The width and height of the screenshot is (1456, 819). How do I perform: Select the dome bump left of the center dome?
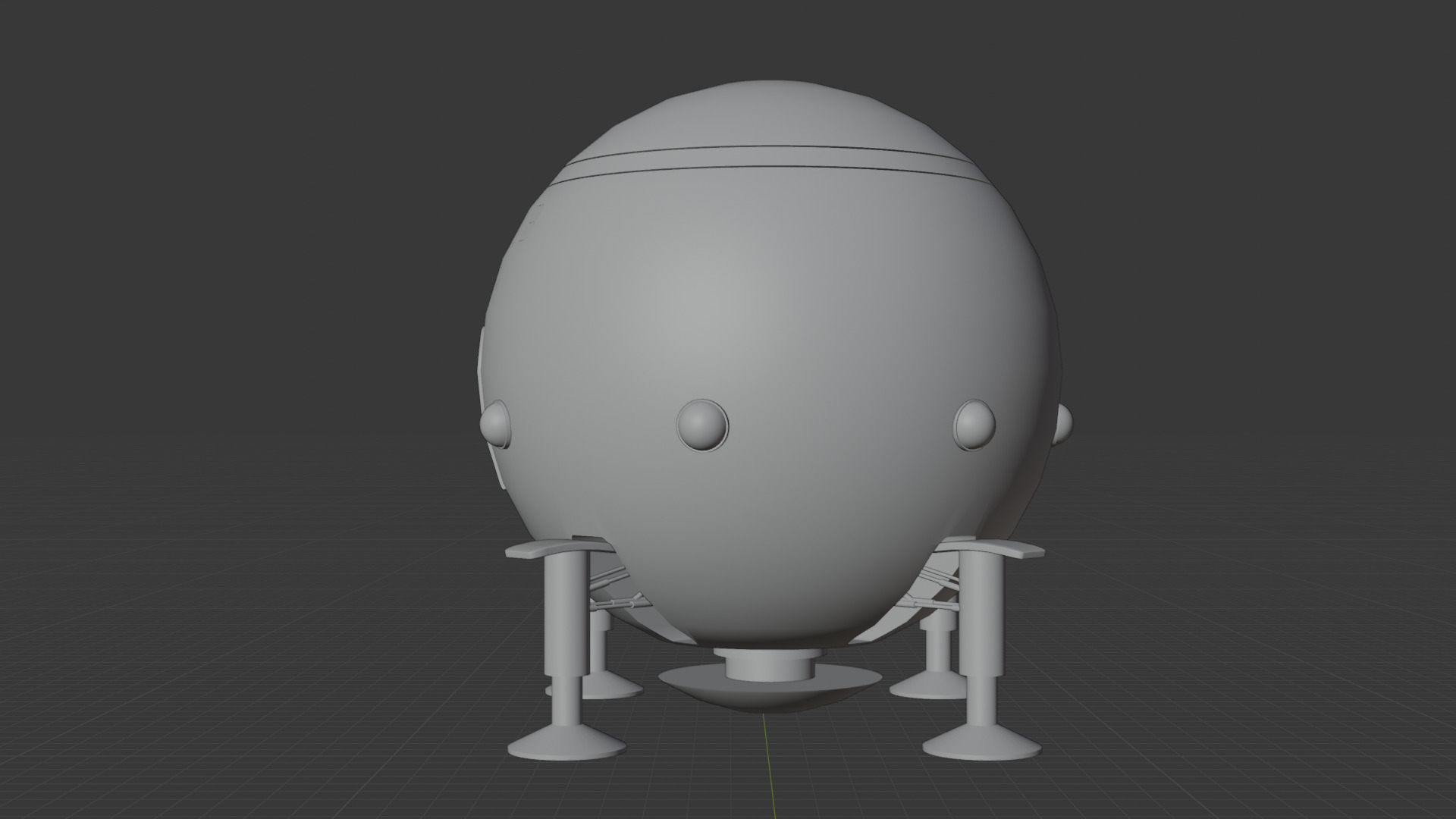point(496,425)
